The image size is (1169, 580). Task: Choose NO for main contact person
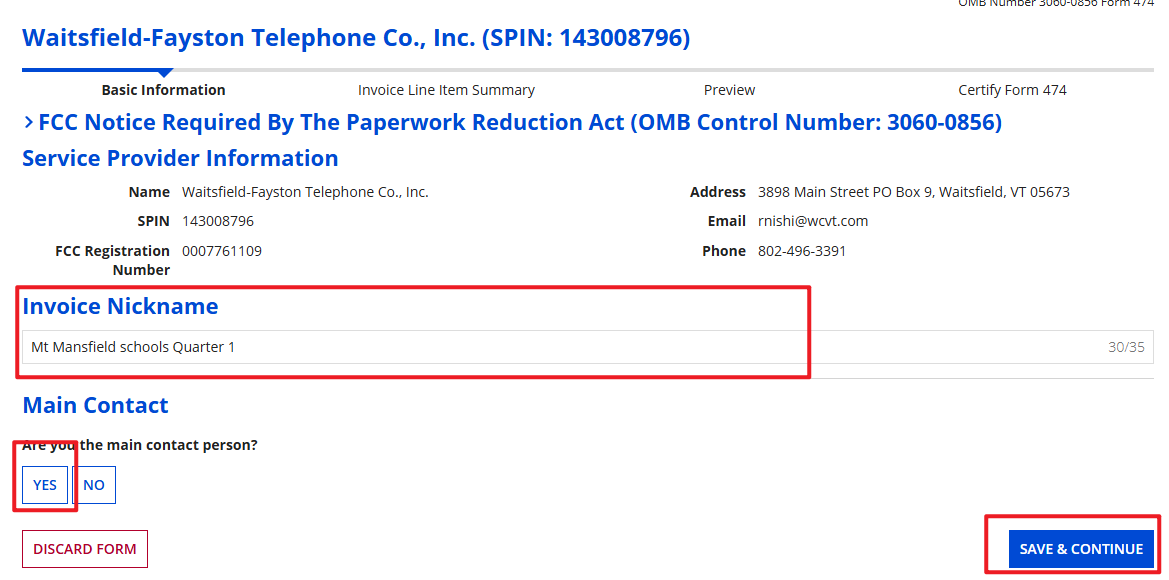(94, 485)
